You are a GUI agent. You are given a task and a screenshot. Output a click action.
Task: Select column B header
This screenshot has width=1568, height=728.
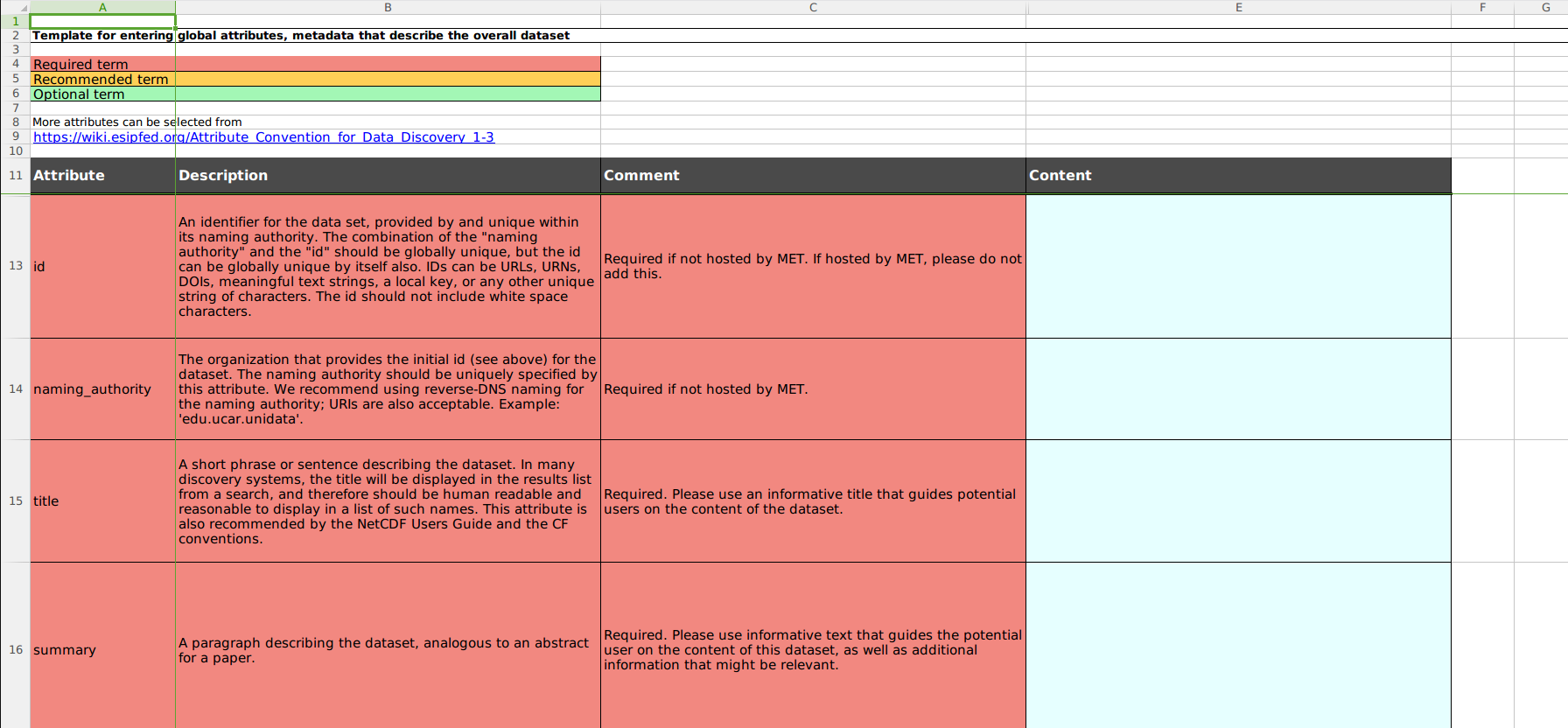388,7
